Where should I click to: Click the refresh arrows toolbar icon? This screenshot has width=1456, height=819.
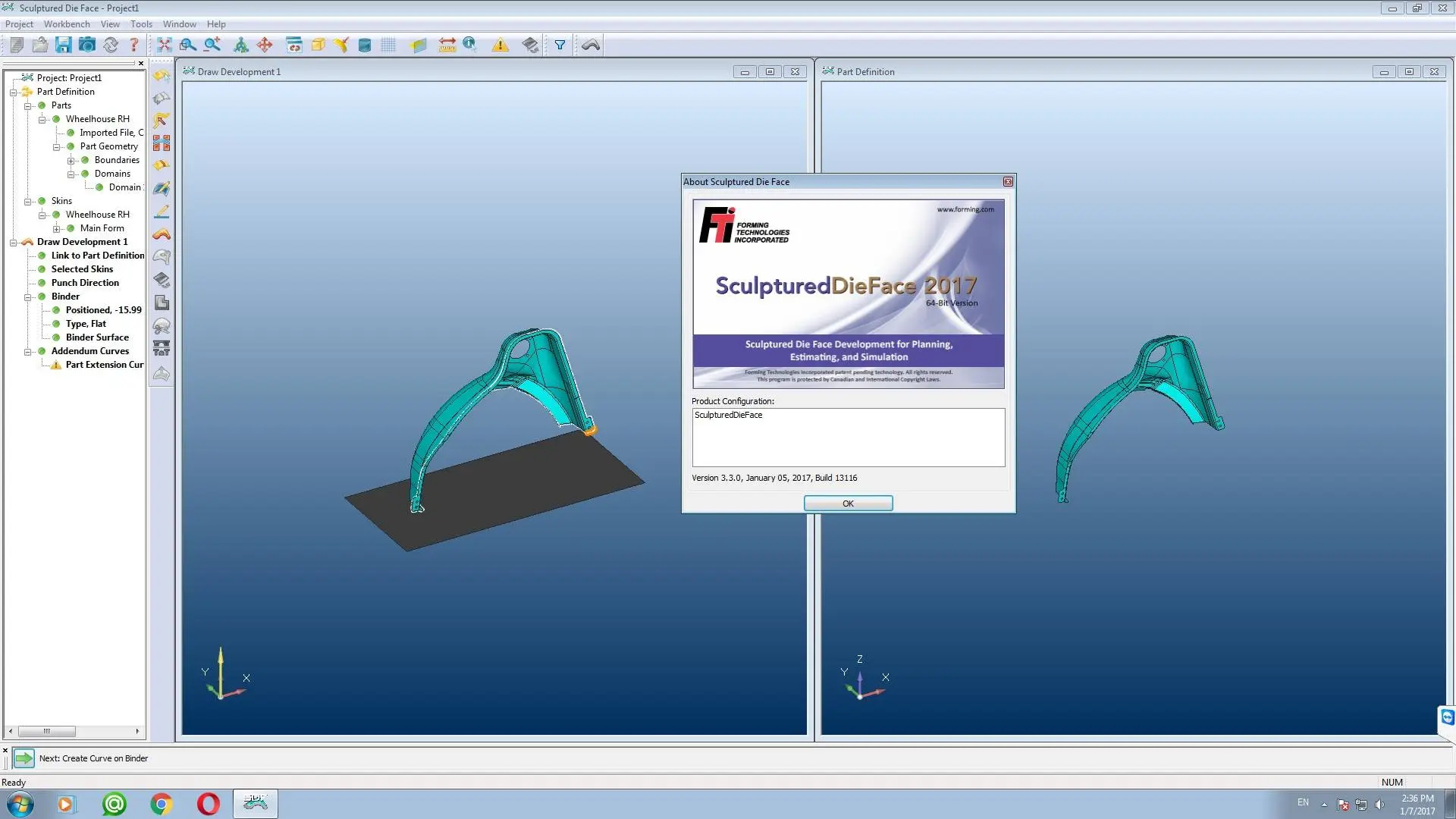point(111,45)
